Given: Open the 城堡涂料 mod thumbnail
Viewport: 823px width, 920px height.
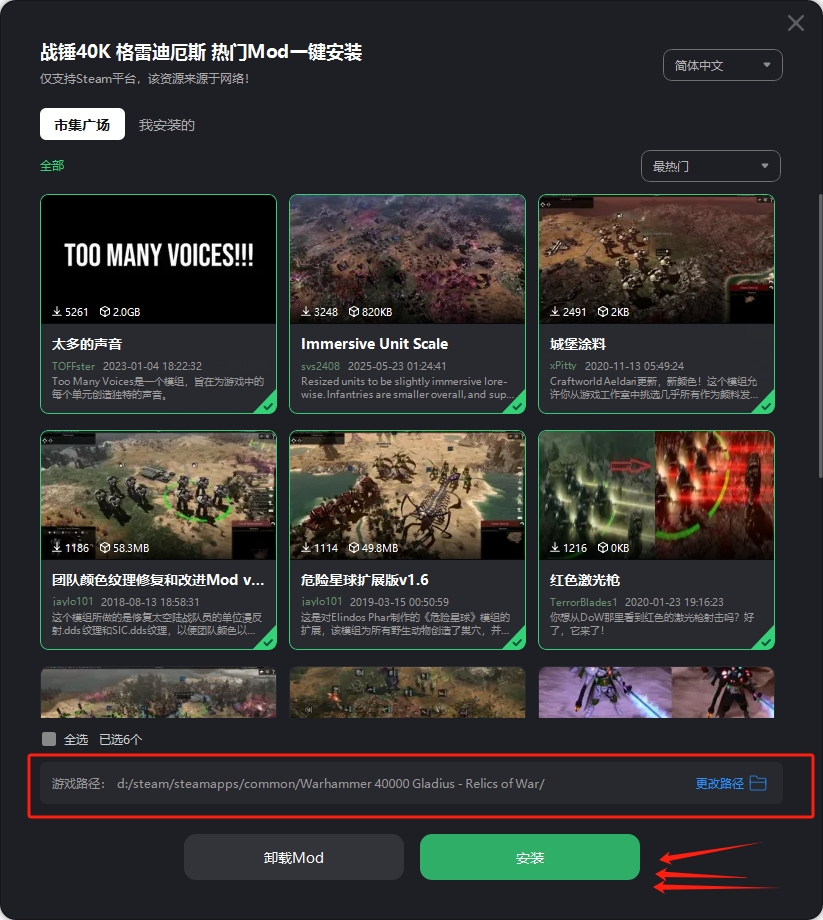Looking at the screenshot, I should pos(656,259).
